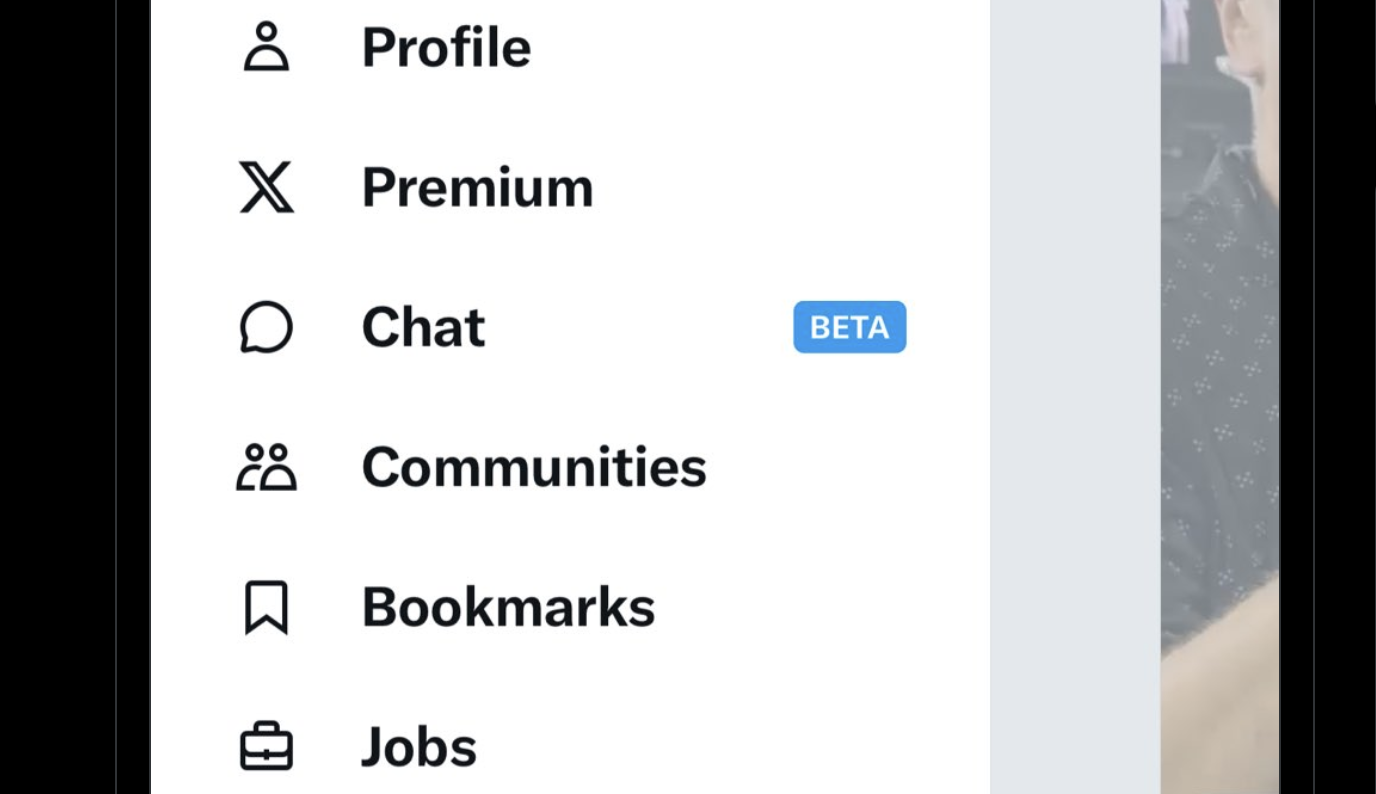This screenshot has width=1376, height=794.
Task: Choose the Bookmarks text label
Action: coord(508,607)
